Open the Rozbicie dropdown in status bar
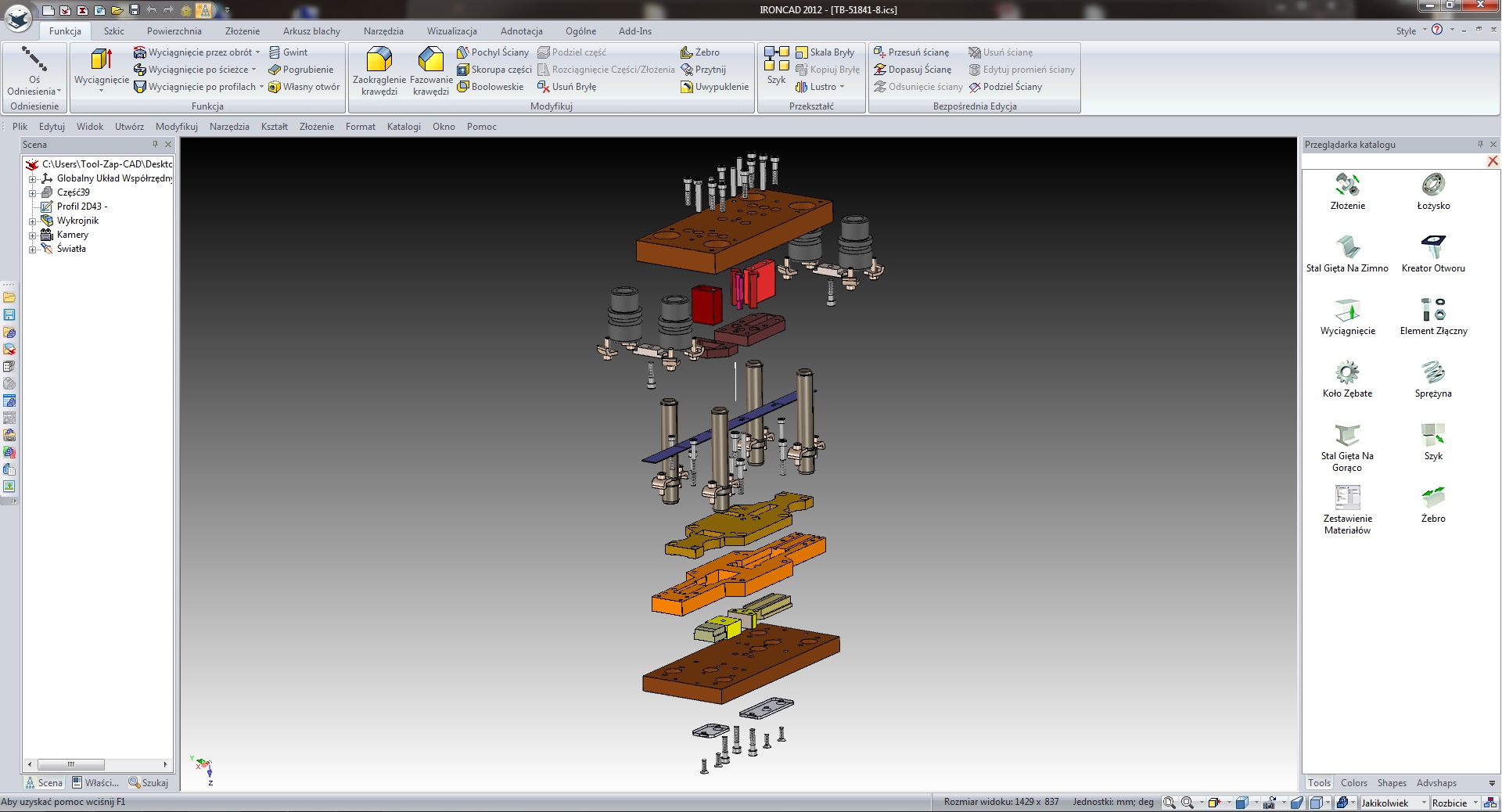The image size is (1502, 812). click(1475, 803)
